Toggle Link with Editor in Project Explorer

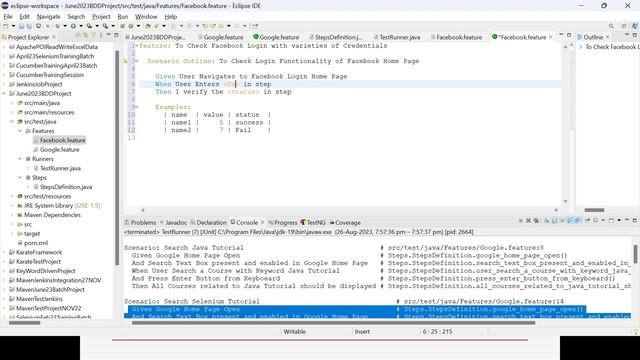point(85,36)
